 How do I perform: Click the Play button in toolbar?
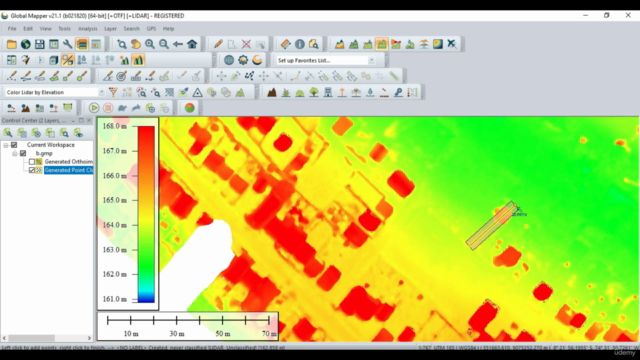tap(94, 108)
